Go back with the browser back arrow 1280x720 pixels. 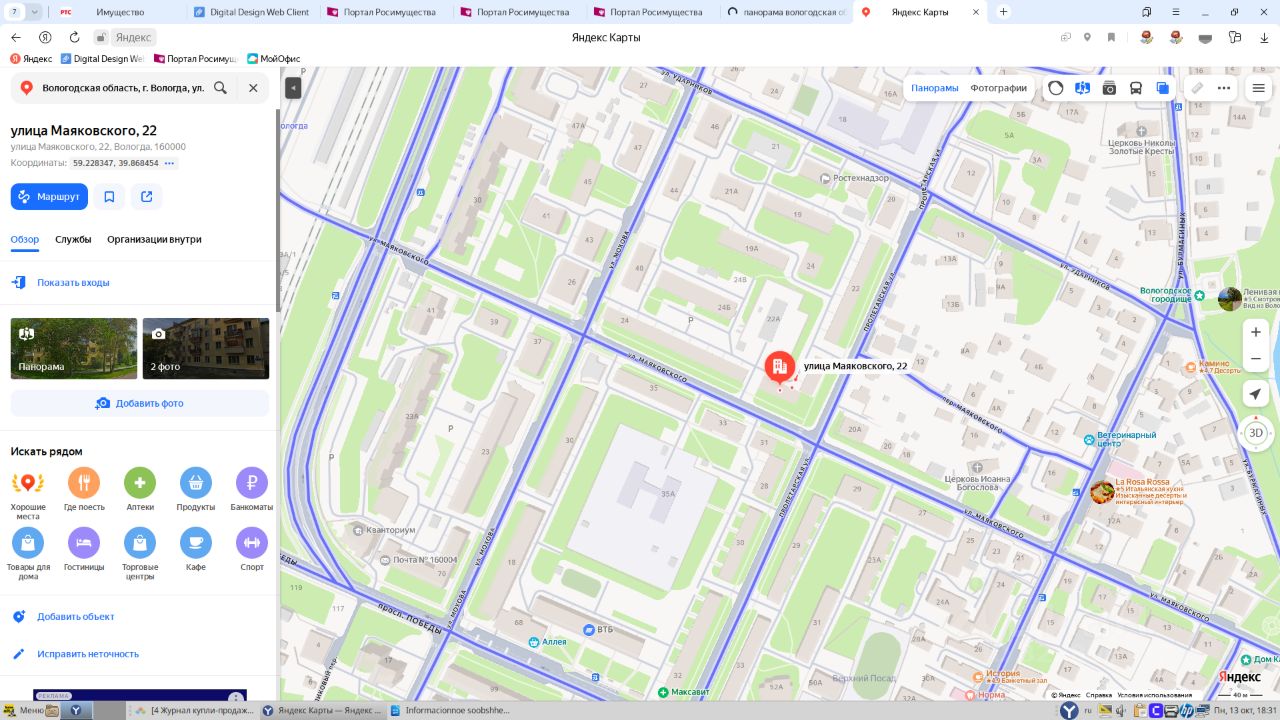[15, 37]
